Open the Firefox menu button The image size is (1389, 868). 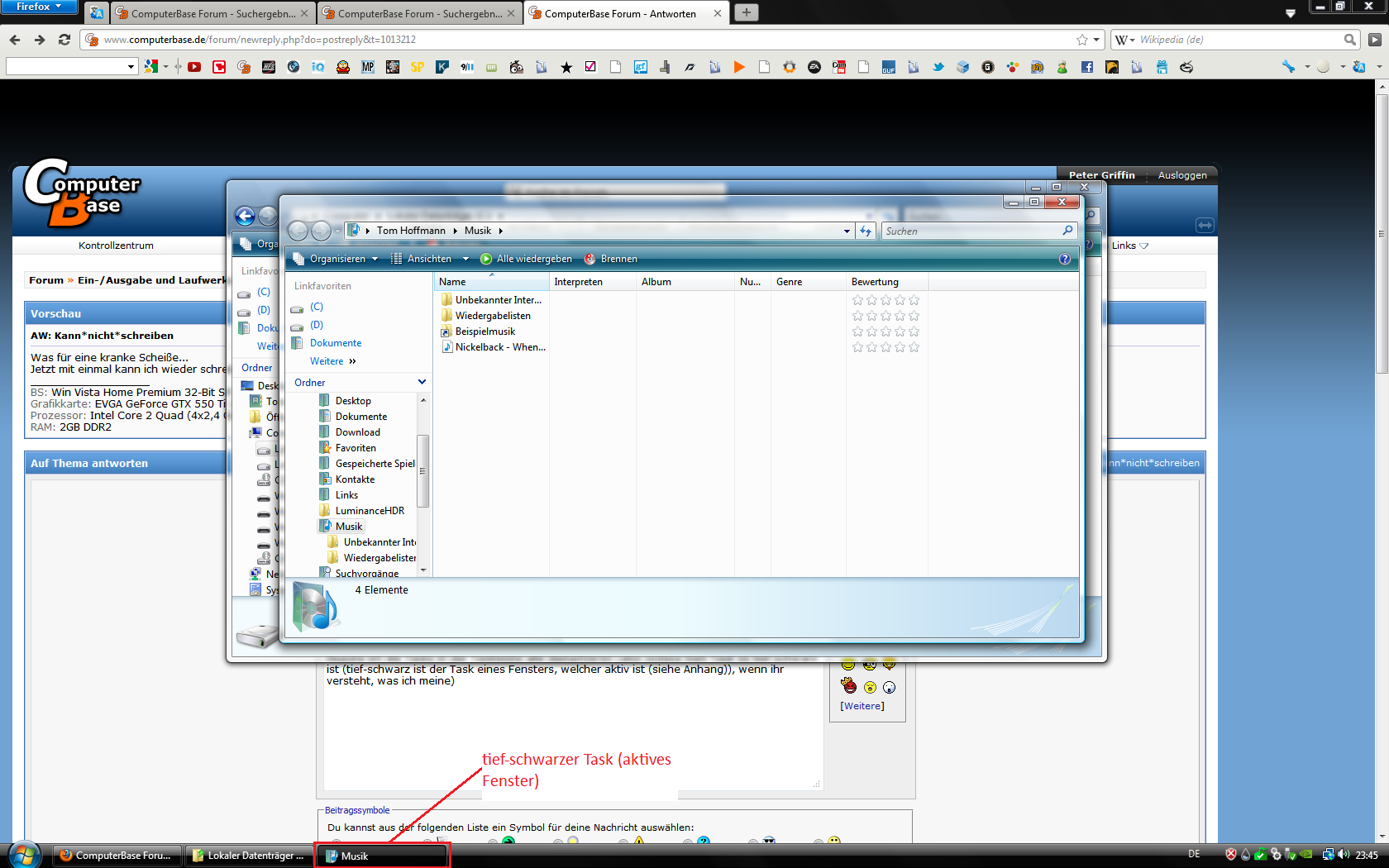39,7
